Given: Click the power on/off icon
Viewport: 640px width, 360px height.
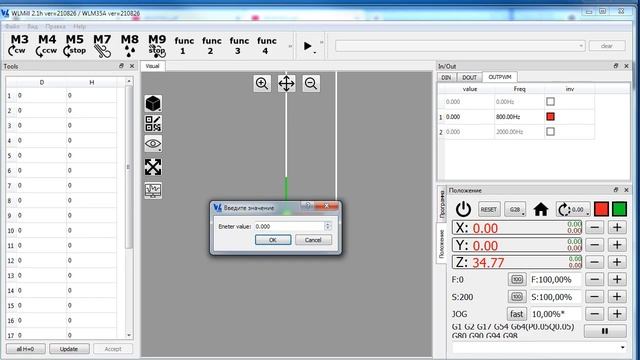Looking at the screenshot, I should (463, 209).
